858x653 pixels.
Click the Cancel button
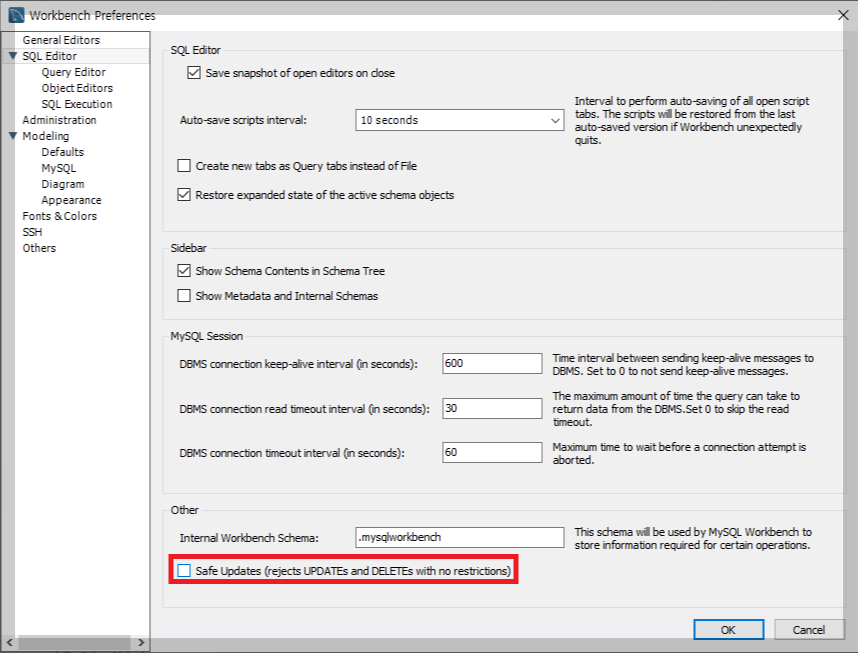tap(809, 629)
